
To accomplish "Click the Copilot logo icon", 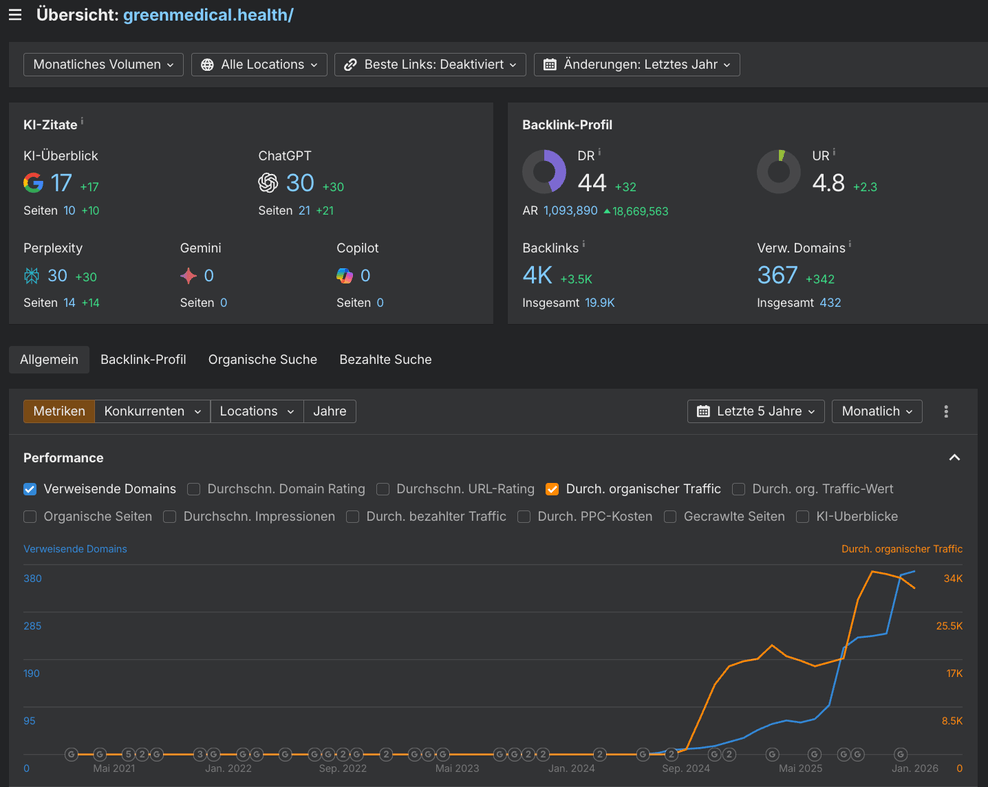I will 345,276.
